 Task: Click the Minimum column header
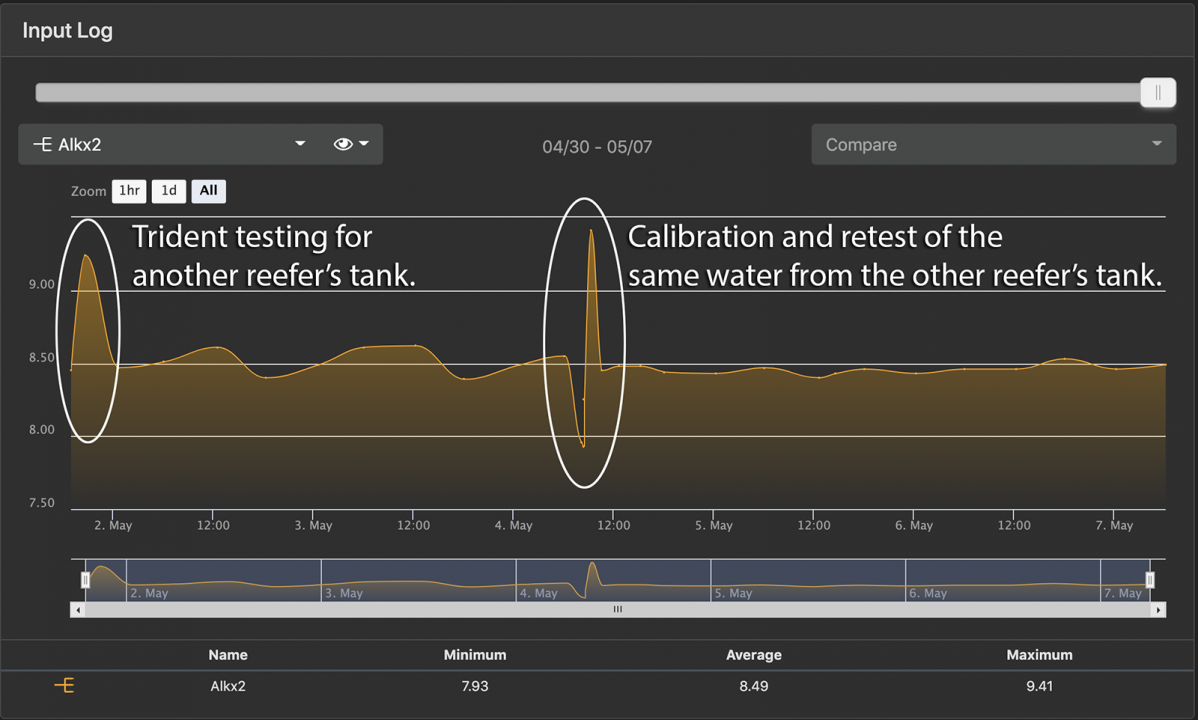click(x=474, y=655)
